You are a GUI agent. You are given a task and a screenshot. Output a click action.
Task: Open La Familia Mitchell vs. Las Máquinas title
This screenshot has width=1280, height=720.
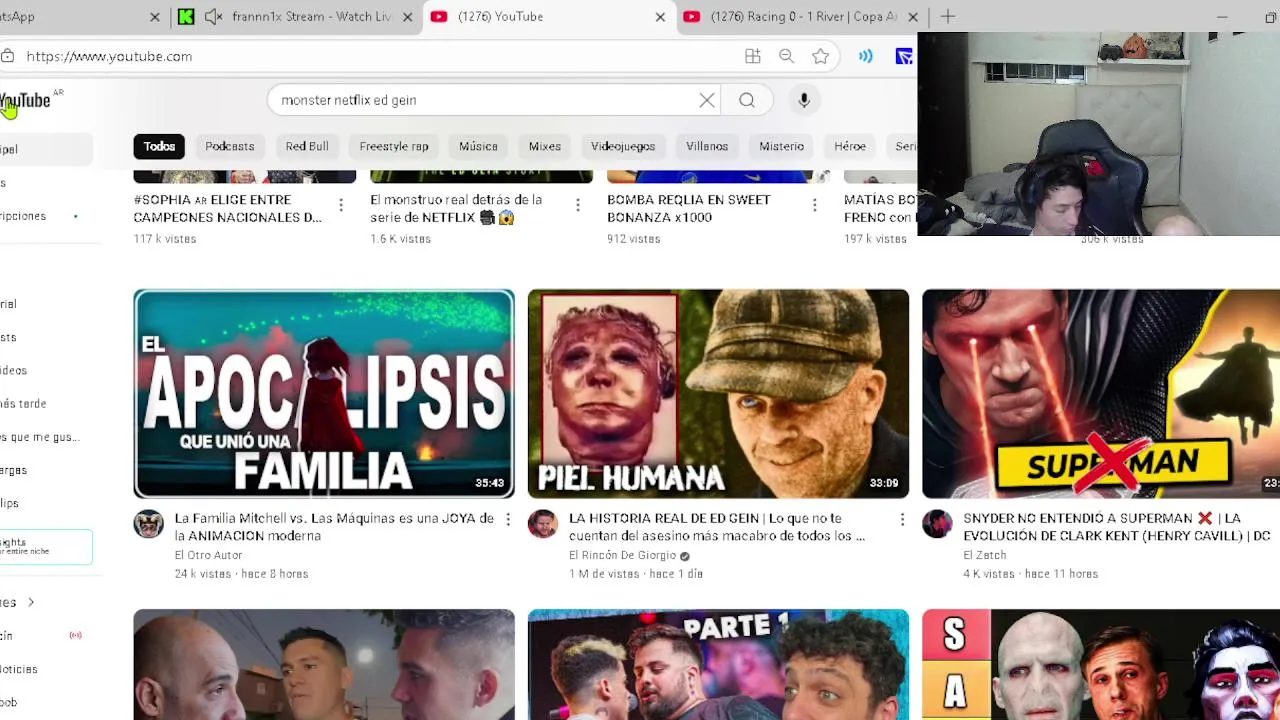(x=334, y=527)
